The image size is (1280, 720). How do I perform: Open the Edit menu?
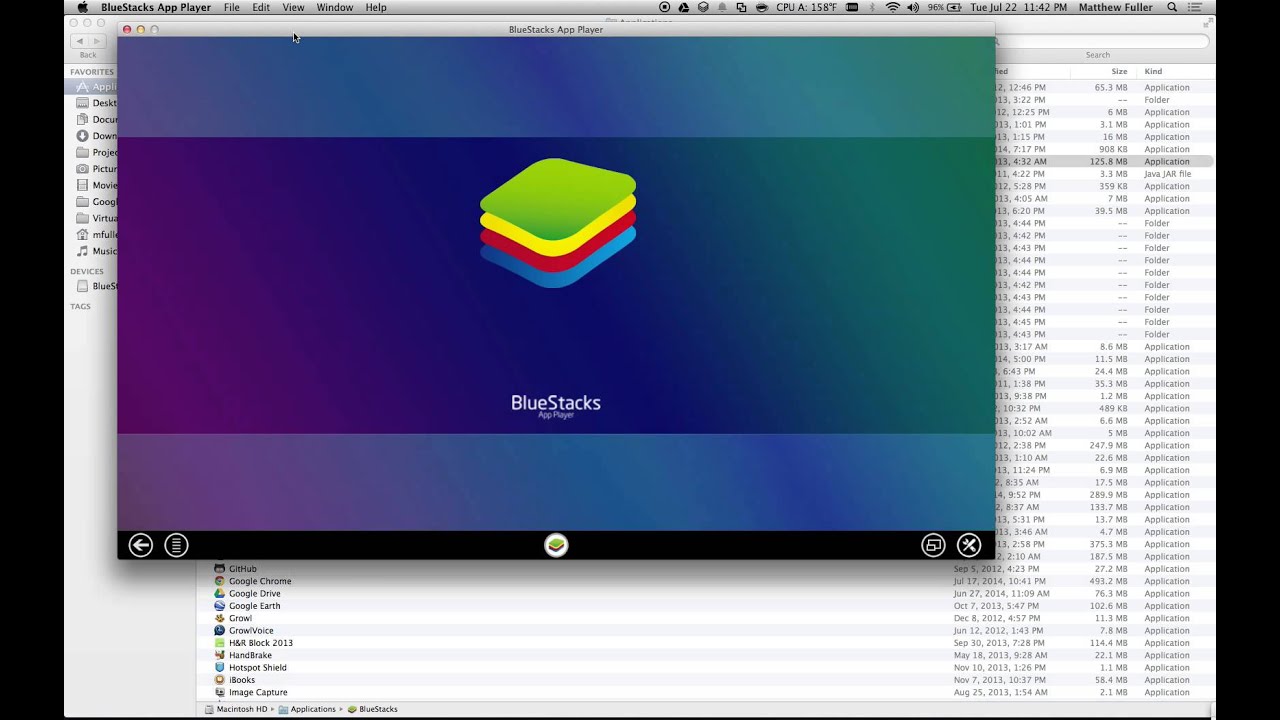[x=261, y=7]
